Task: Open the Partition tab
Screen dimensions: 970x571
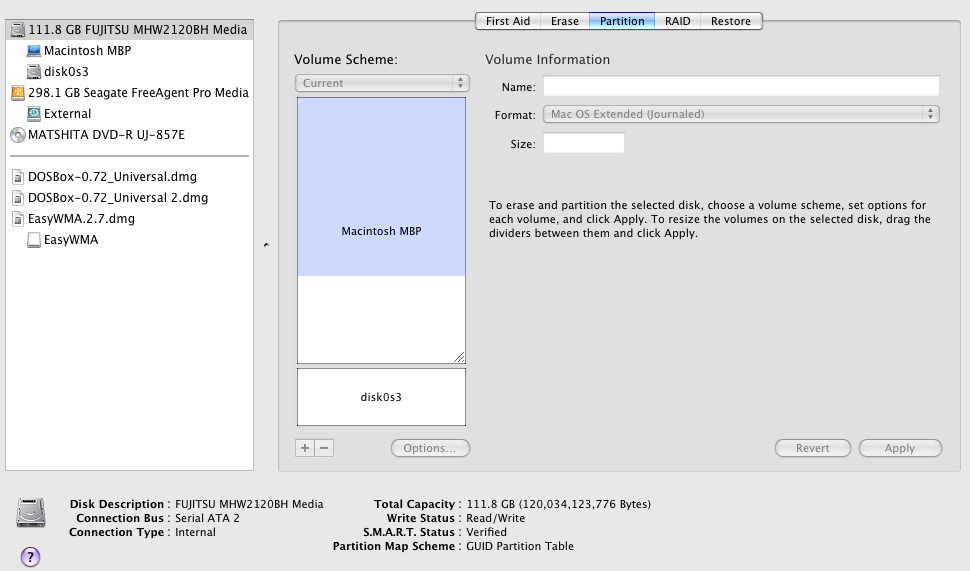Action: 622,21
